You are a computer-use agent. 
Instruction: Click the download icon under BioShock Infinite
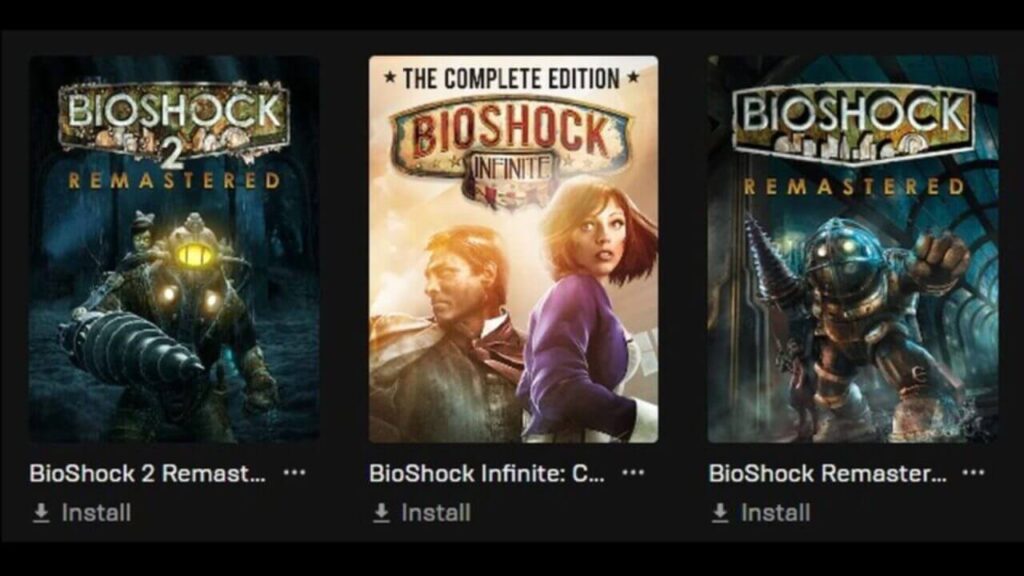point(381,513)
